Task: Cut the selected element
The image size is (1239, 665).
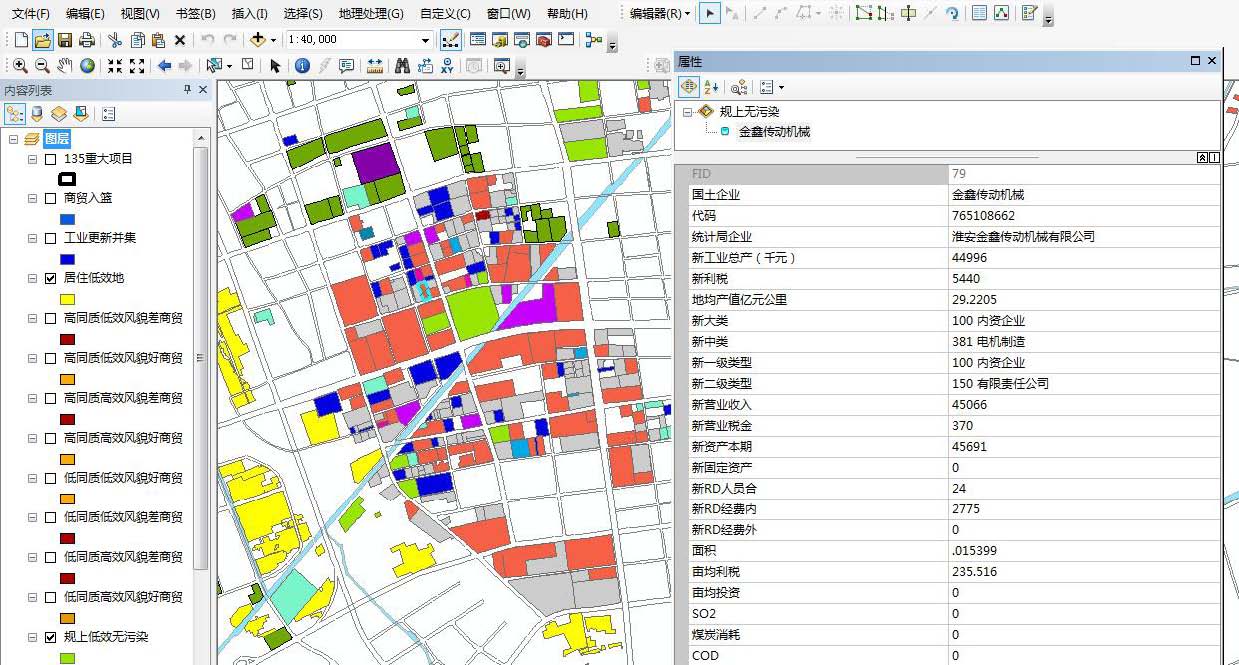Action: coord(115,40)
